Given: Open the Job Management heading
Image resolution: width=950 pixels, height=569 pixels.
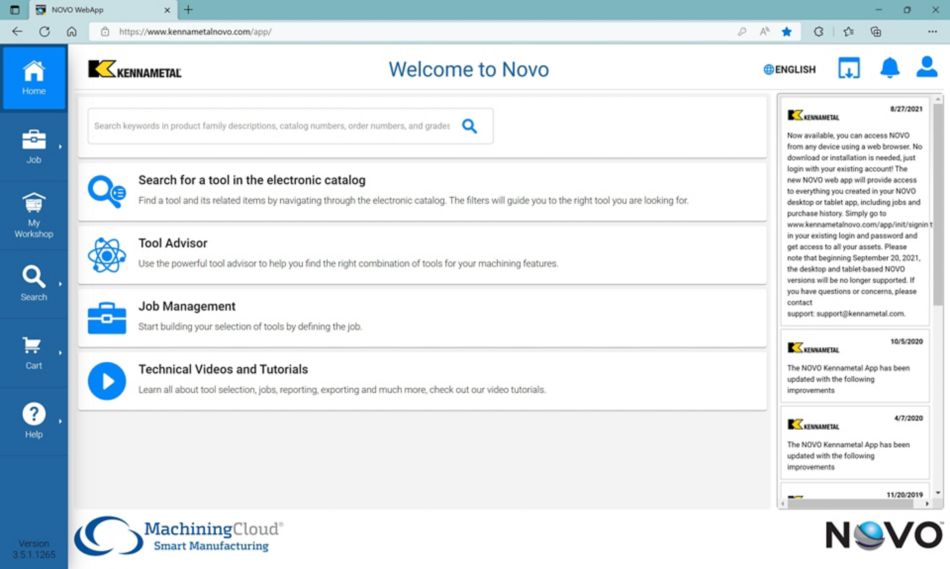Looking at the screenshot, I should tap(187, 306).
